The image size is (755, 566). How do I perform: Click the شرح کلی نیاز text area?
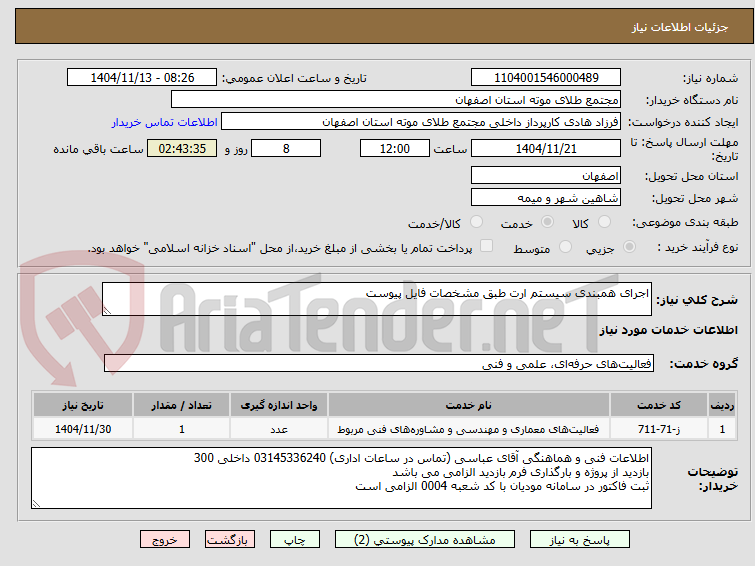pyautogui.click(x=377, y=299)
